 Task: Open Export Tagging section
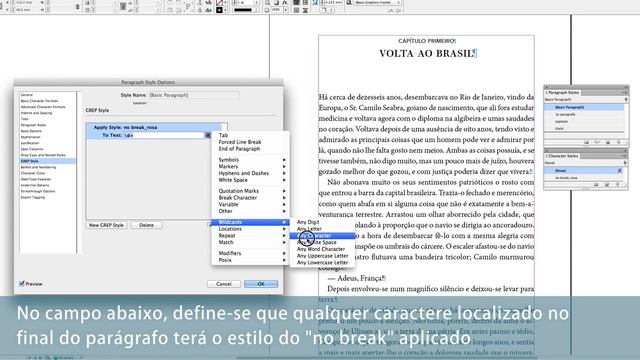point(33,197)
